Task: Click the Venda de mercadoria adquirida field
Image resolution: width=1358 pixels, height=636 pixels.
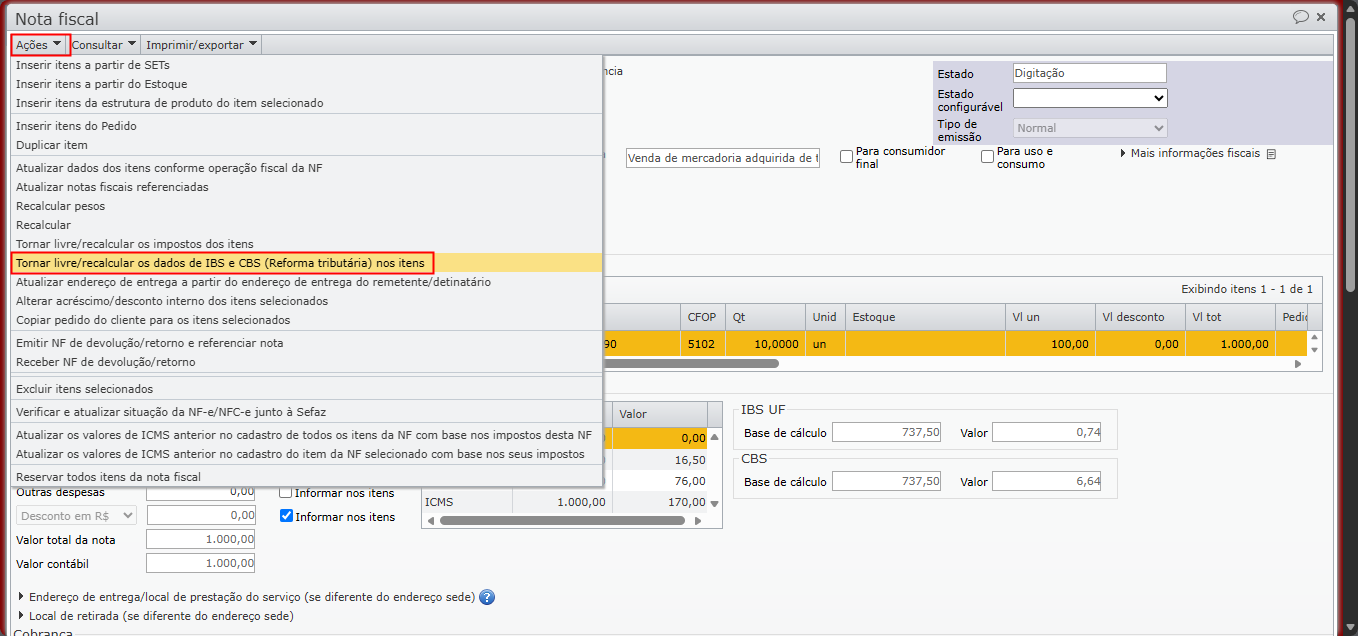Action: 723,158
